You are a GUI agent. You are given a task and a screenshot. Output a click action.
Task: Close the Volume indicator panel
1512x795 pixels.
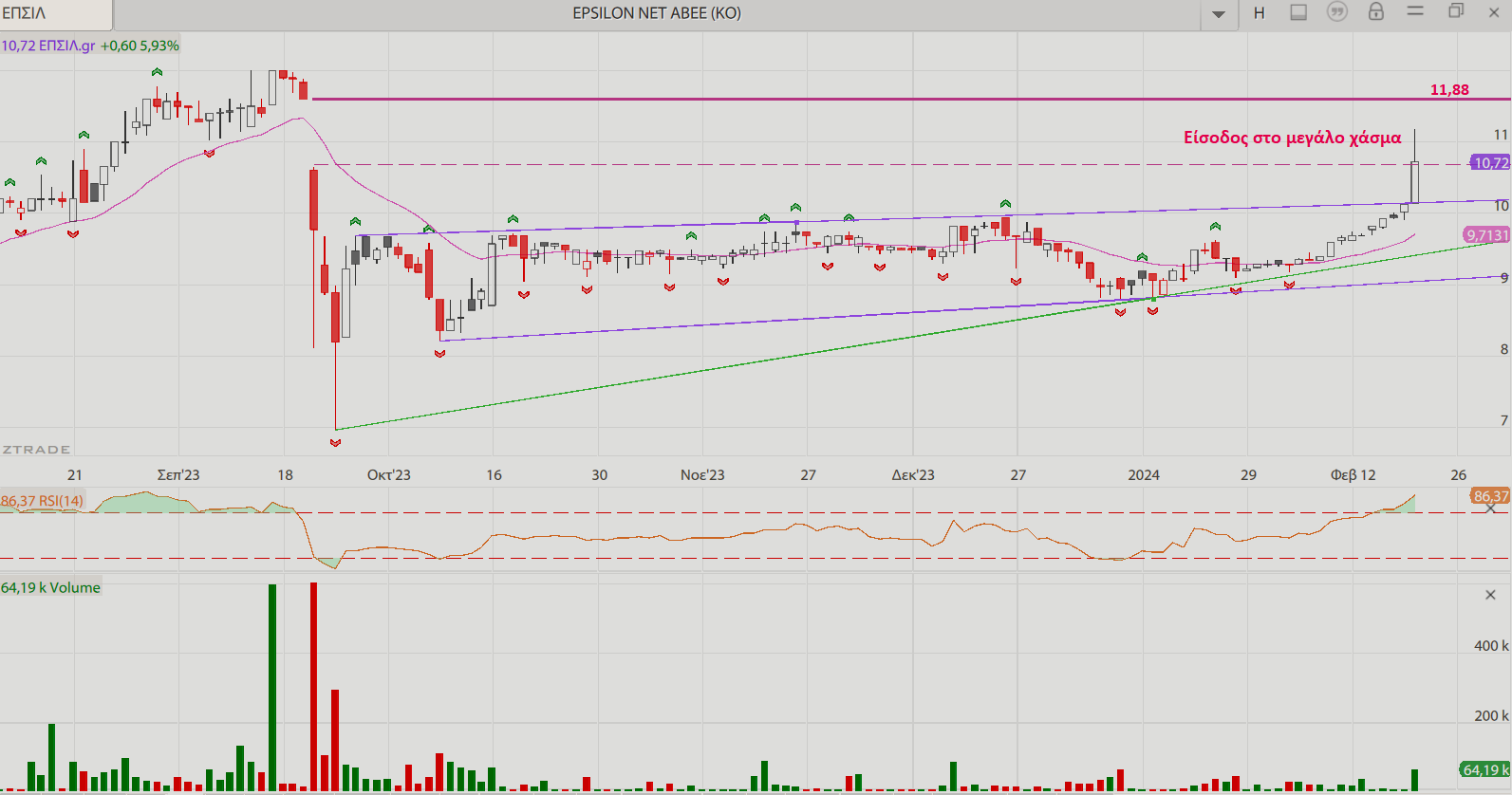tap(1490, 595)
